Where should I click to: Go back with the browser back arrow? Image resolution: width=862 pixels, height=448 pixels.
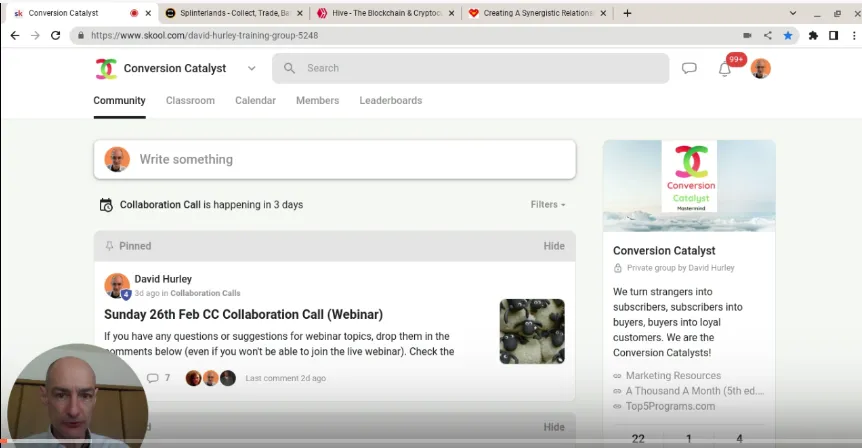click(15, 35)
